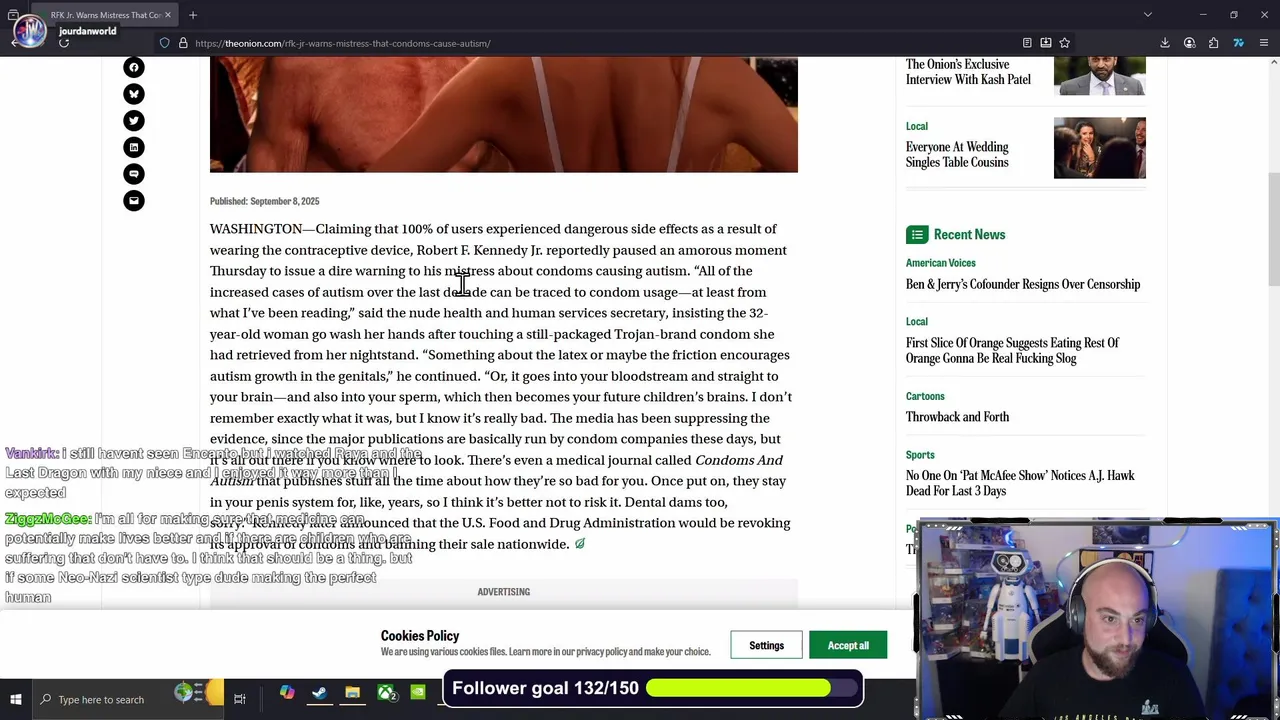Click the article hero image
This screenshot has width=1280, height=720.
coord(504,114)
